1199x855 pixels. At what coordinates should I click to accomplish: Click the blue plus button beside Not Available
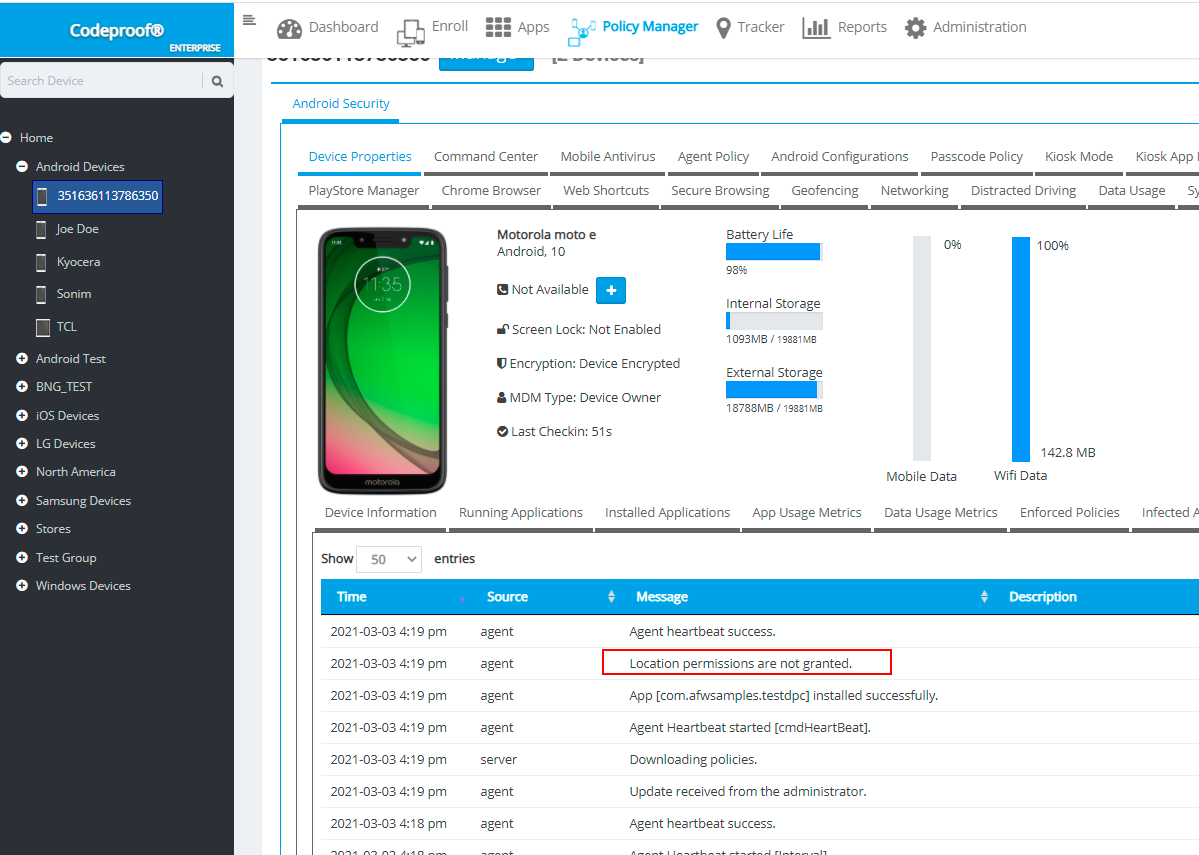pyautogui.click(x=611, y=291)
